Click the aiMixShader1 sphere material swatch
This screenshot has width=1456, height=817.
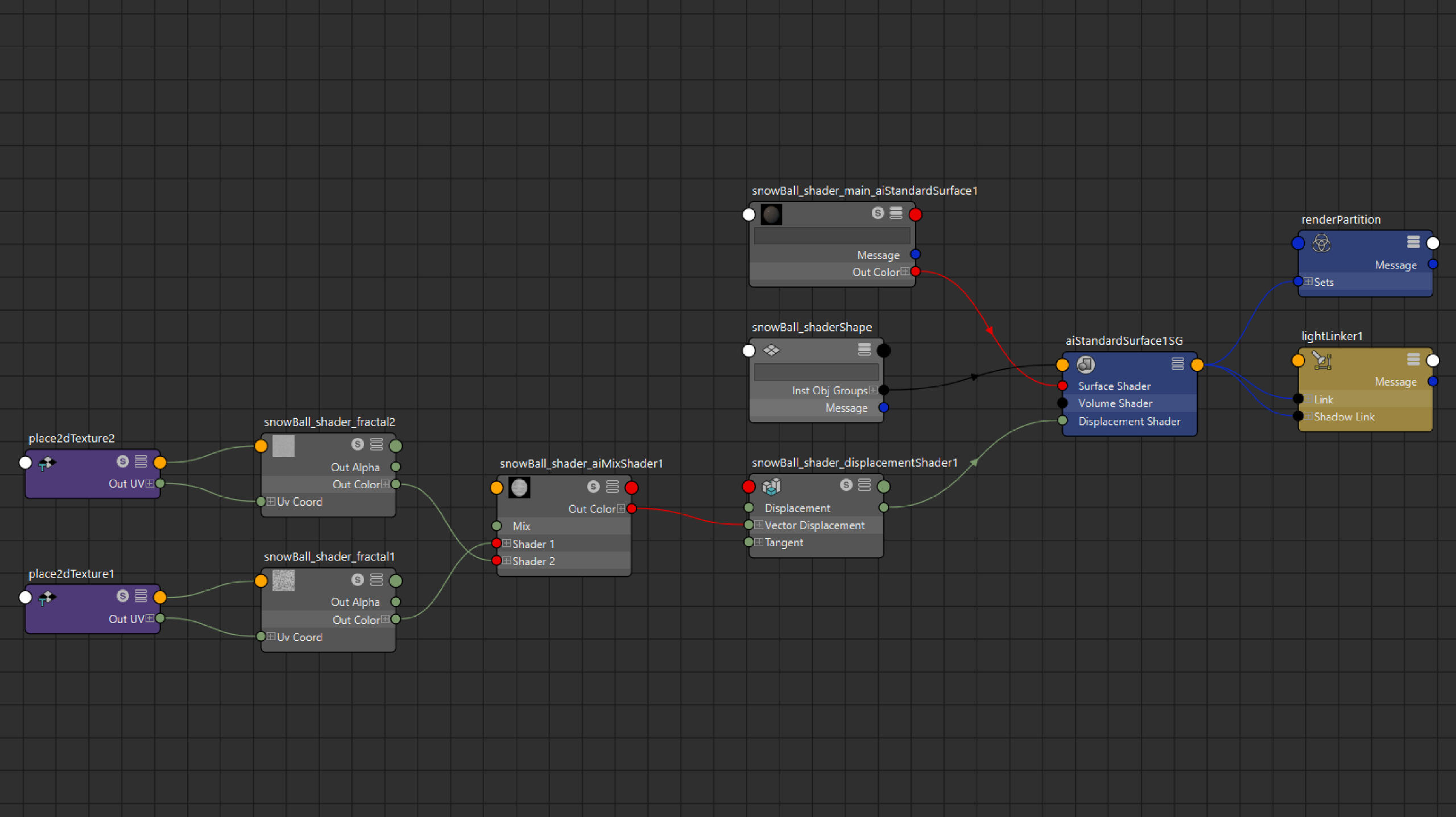click(x=519, y=488)
